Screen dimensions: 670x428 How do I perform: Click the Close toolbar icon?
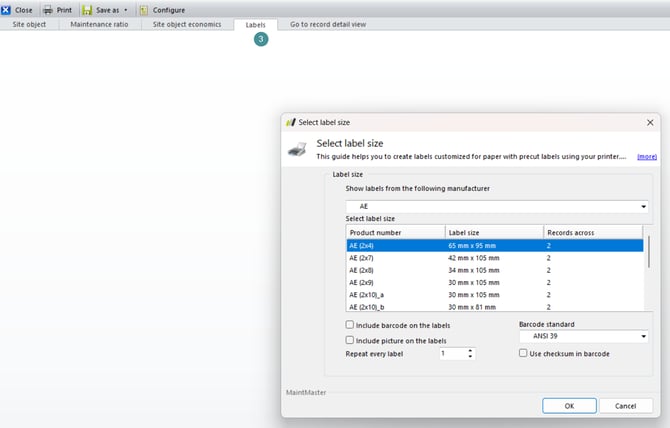point(7,9)
